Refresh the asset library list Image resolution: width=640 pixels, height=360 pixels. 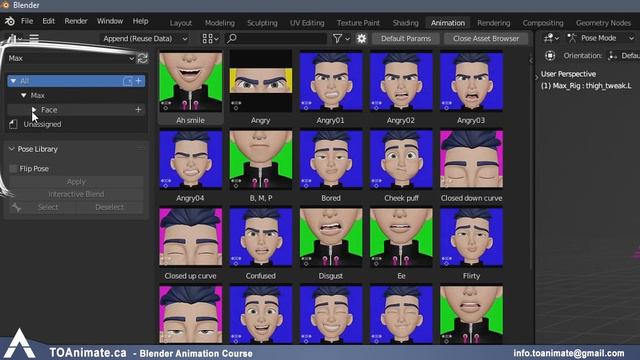point(142,58)
